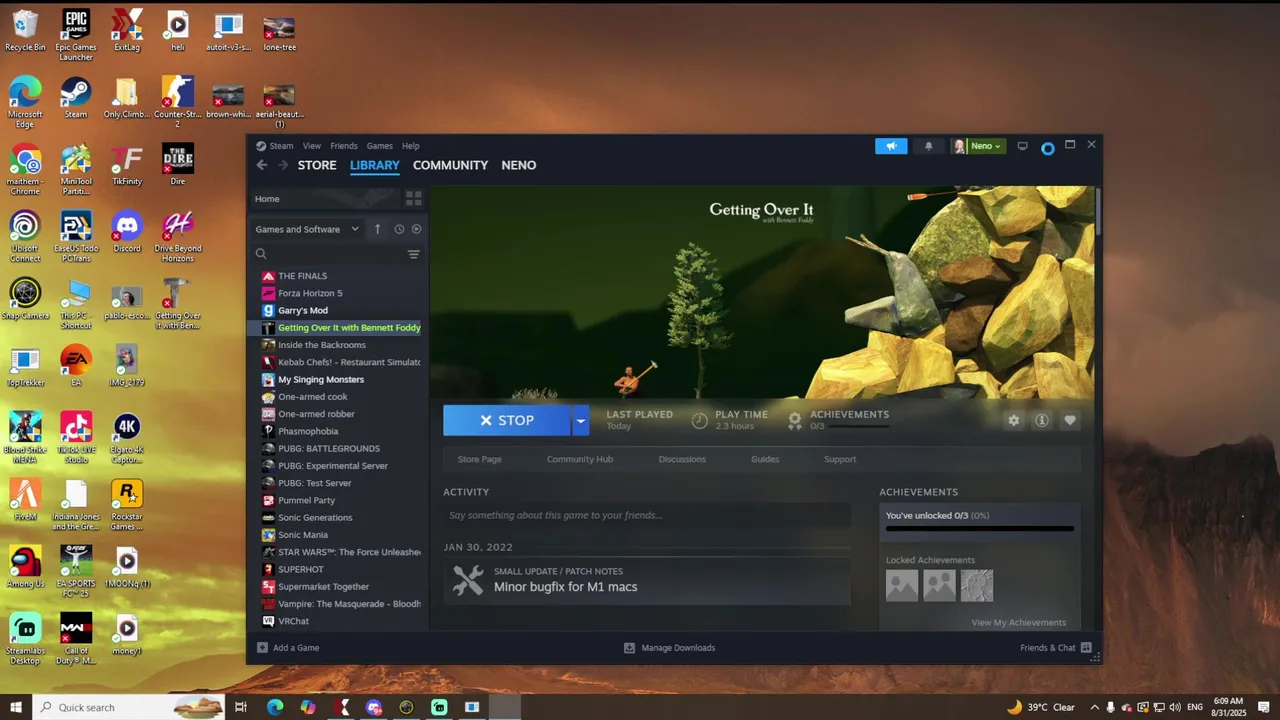Open advanced filter settings icon beside search
The image size is (1280, 720).
coord(413,254)
